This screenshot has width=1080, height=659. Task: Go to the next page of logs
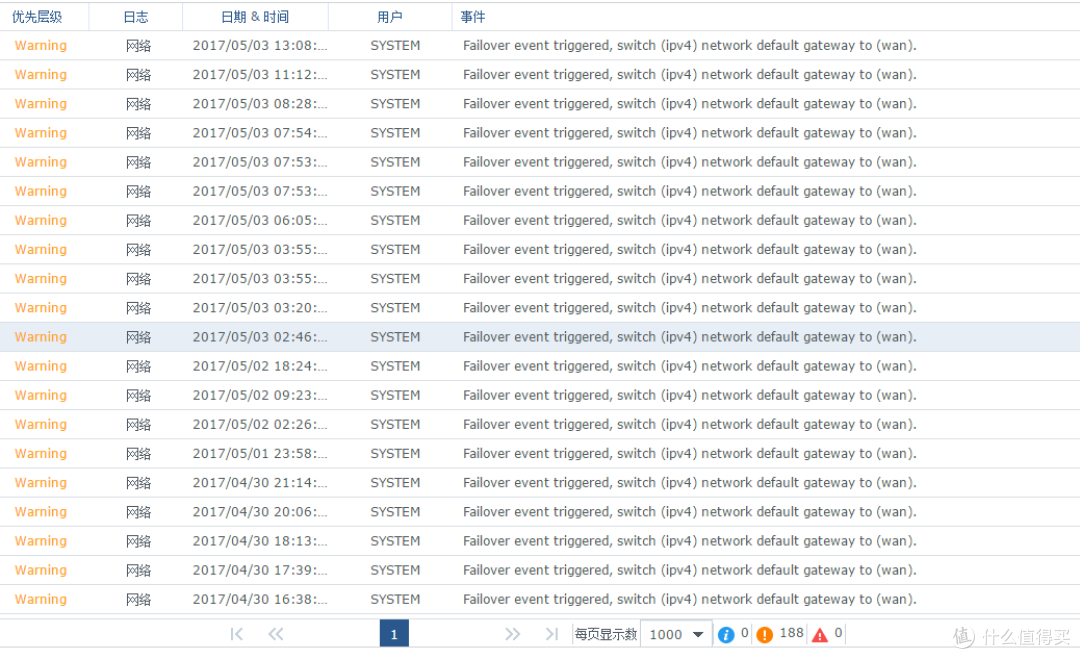point(512,634)
